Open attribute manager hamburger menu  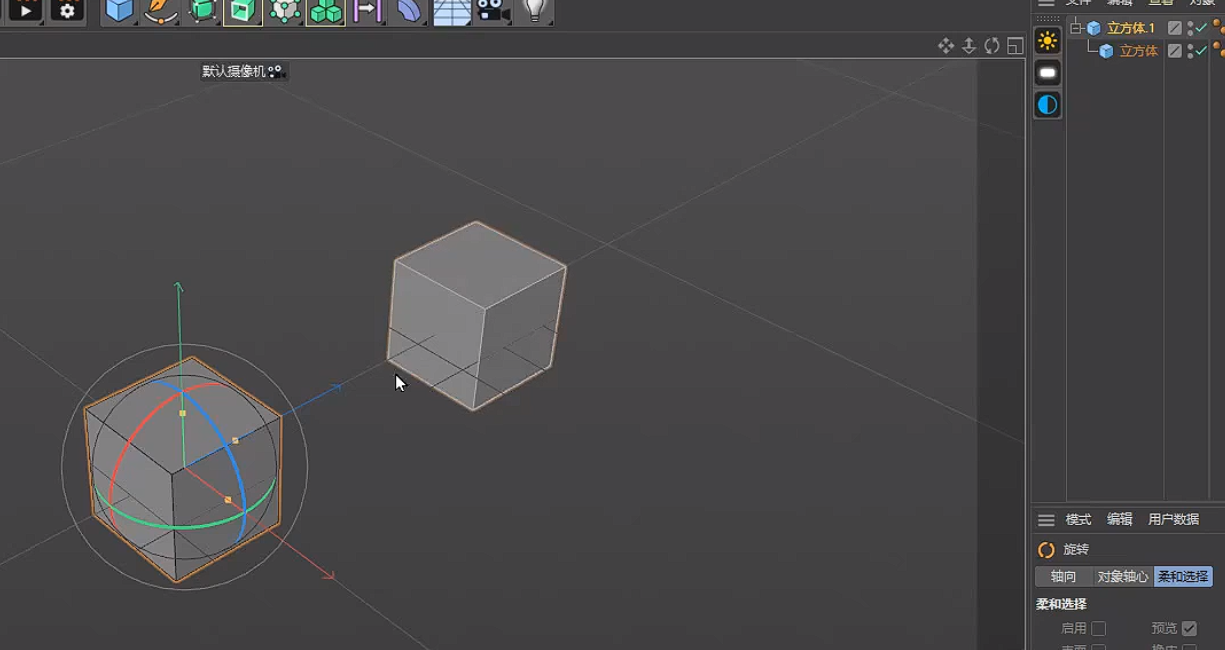coord(1046,520)
